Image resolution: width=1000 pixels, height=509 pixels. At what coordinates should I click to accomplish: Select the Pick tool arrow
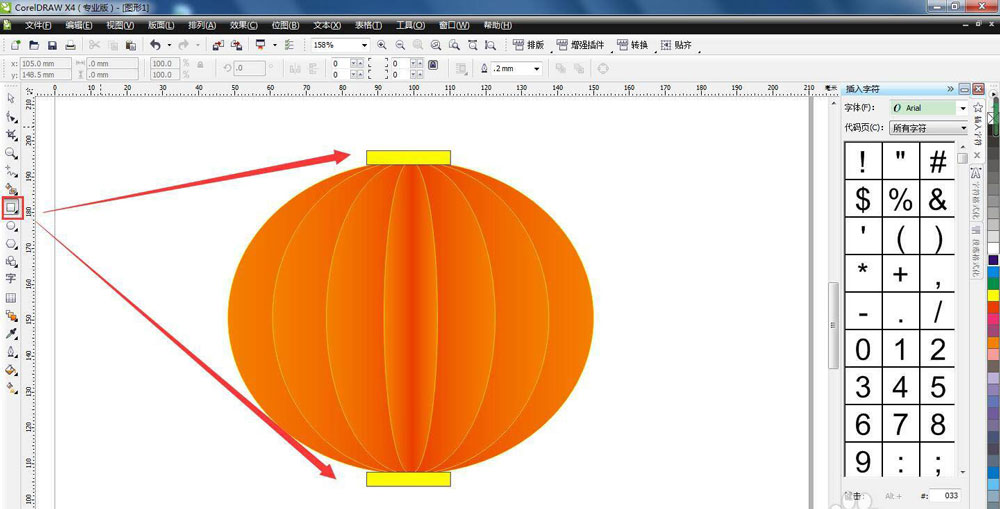click(11, 98)
